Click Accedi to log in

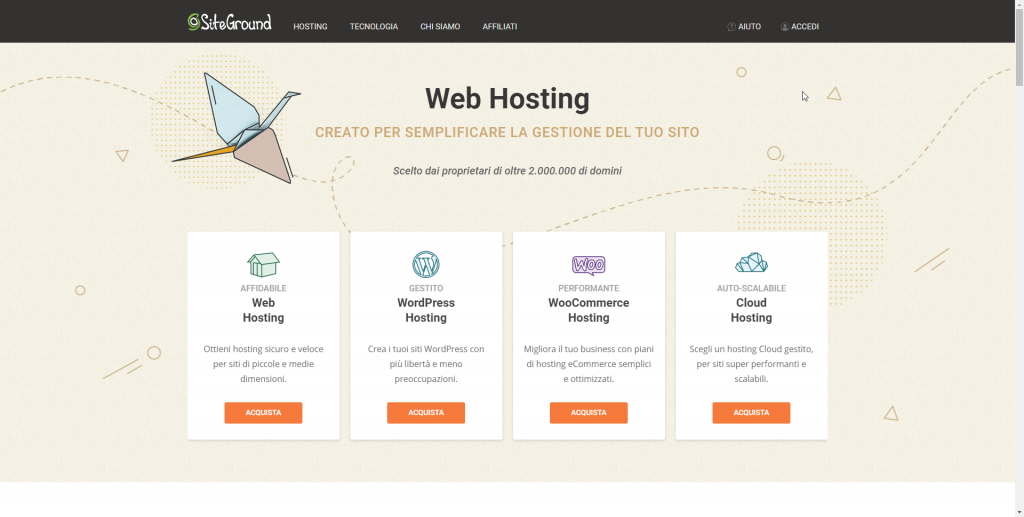[805, 27]
